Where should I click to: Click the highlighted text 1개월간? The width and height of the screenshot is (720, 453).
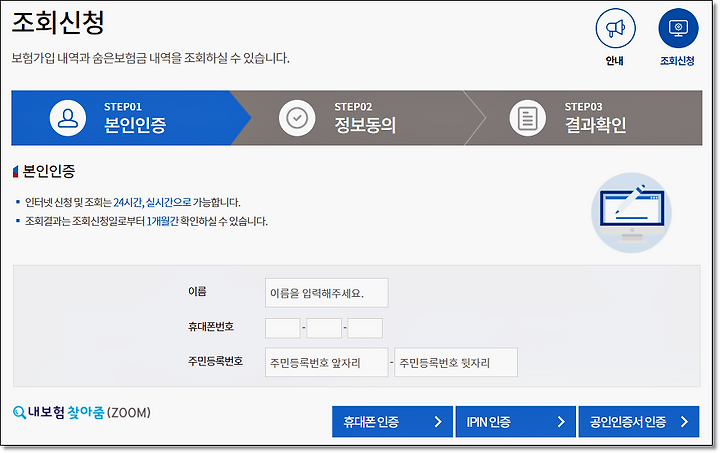tap(162, 221)
